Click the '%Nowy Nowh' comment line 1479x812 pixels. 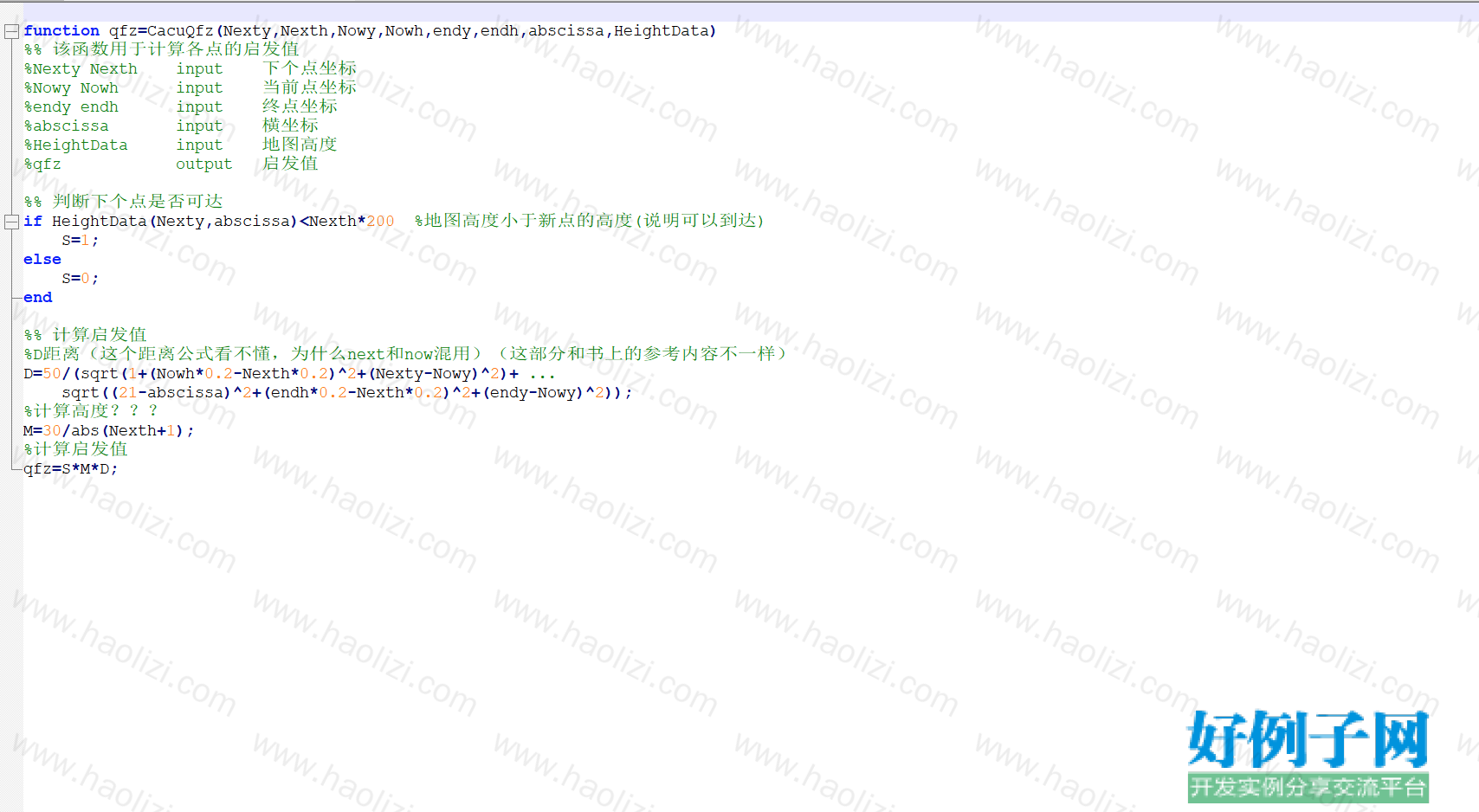point(191,87)
